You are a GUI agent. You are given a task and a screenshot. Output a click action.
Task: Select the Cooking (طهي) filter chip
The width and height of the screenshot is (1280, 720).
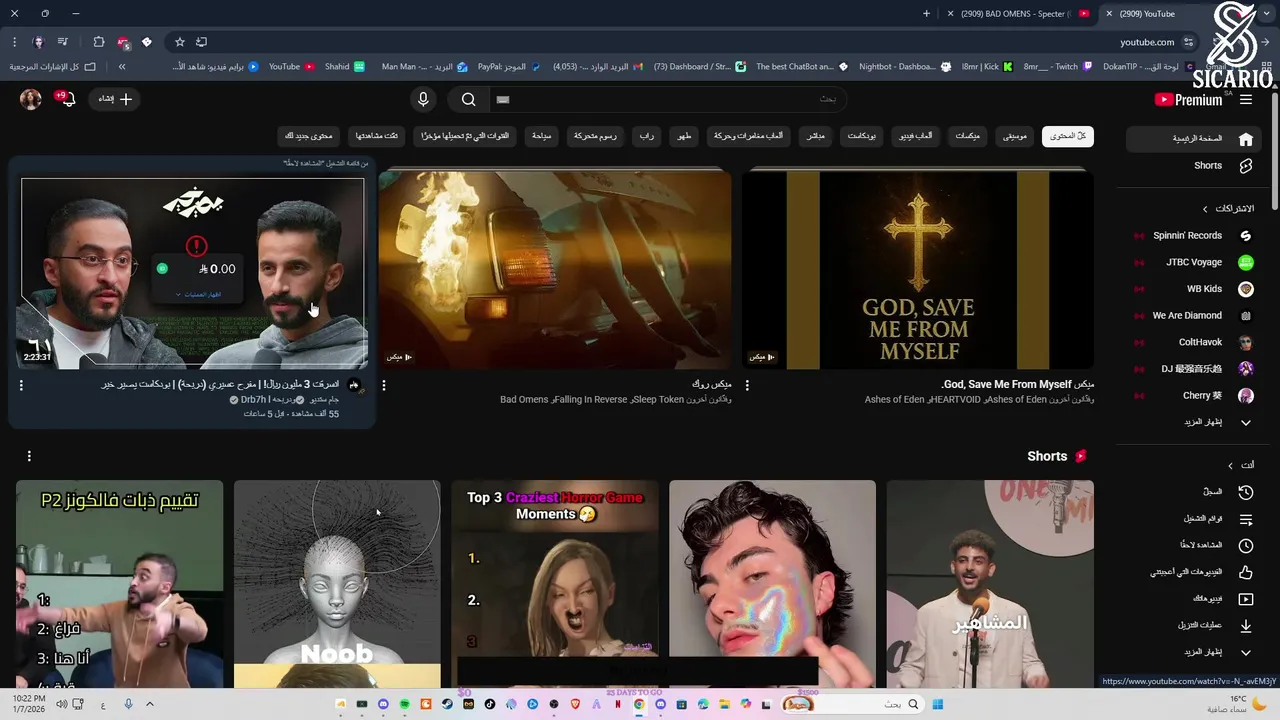(684, 136)
